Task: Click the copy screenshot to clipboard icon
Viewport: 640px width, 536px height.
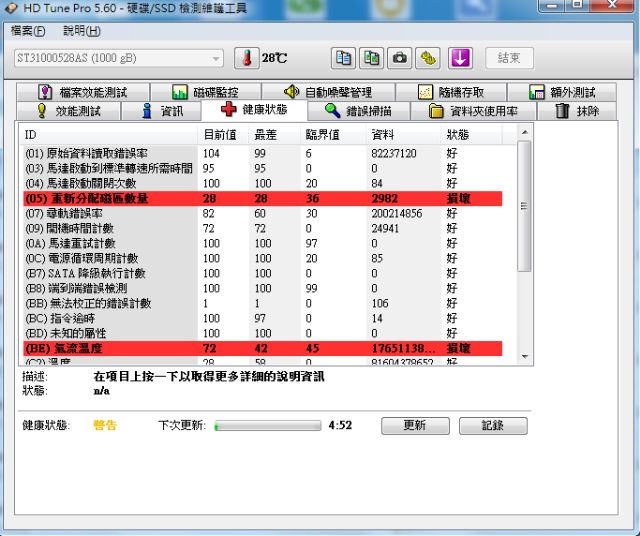Action: pyautogui.click(x=371, y=58)
